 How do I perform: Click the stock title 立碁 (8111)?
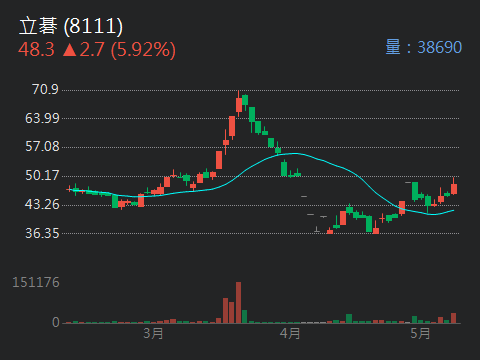tap(71, 26)
